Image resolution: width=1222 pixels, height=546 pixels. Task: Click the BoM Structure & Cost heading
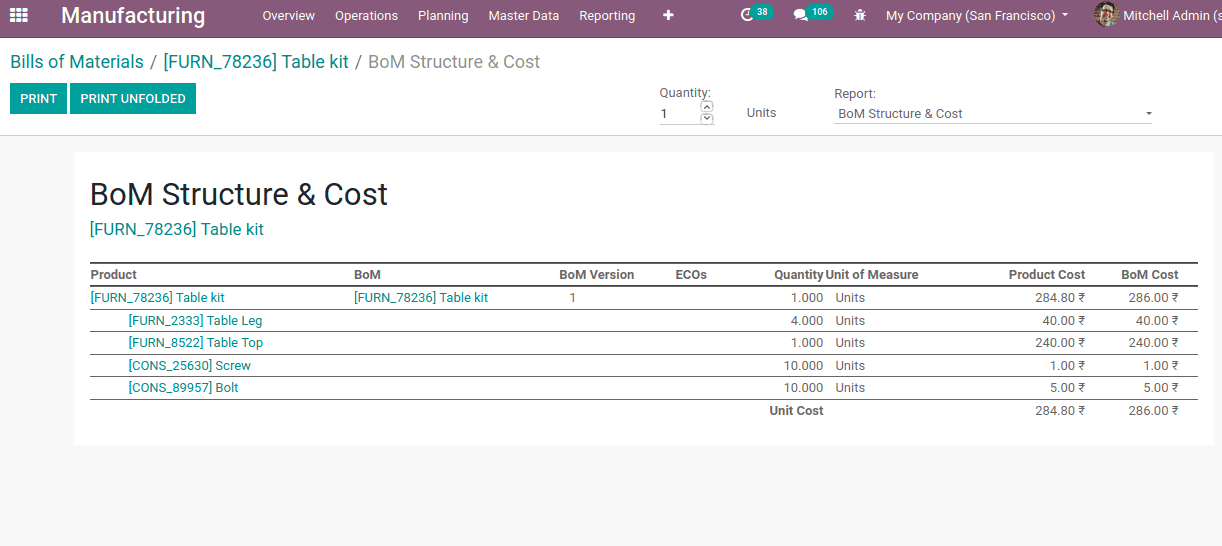(239, 194)
